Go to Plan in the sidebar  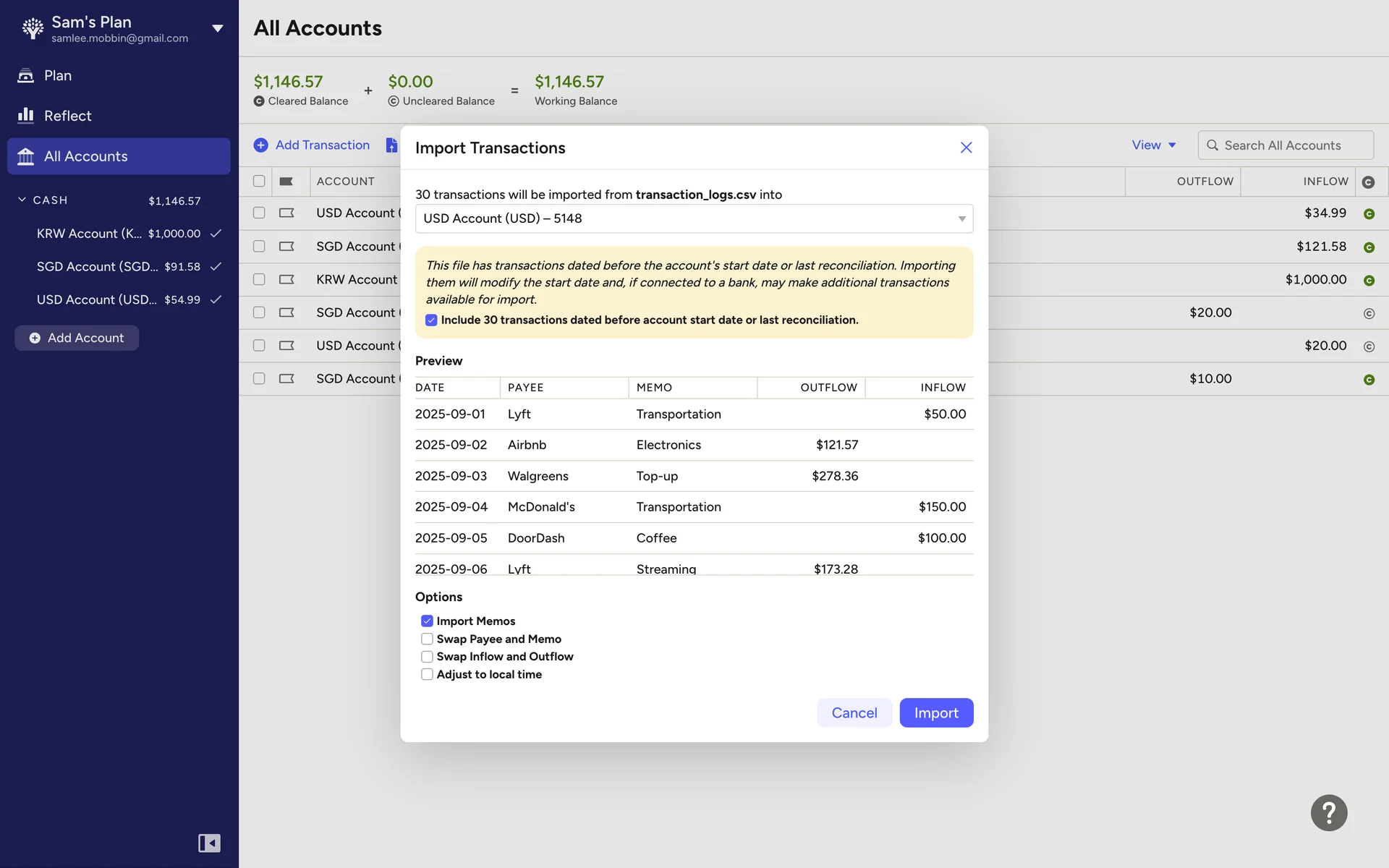click(57, 75)
